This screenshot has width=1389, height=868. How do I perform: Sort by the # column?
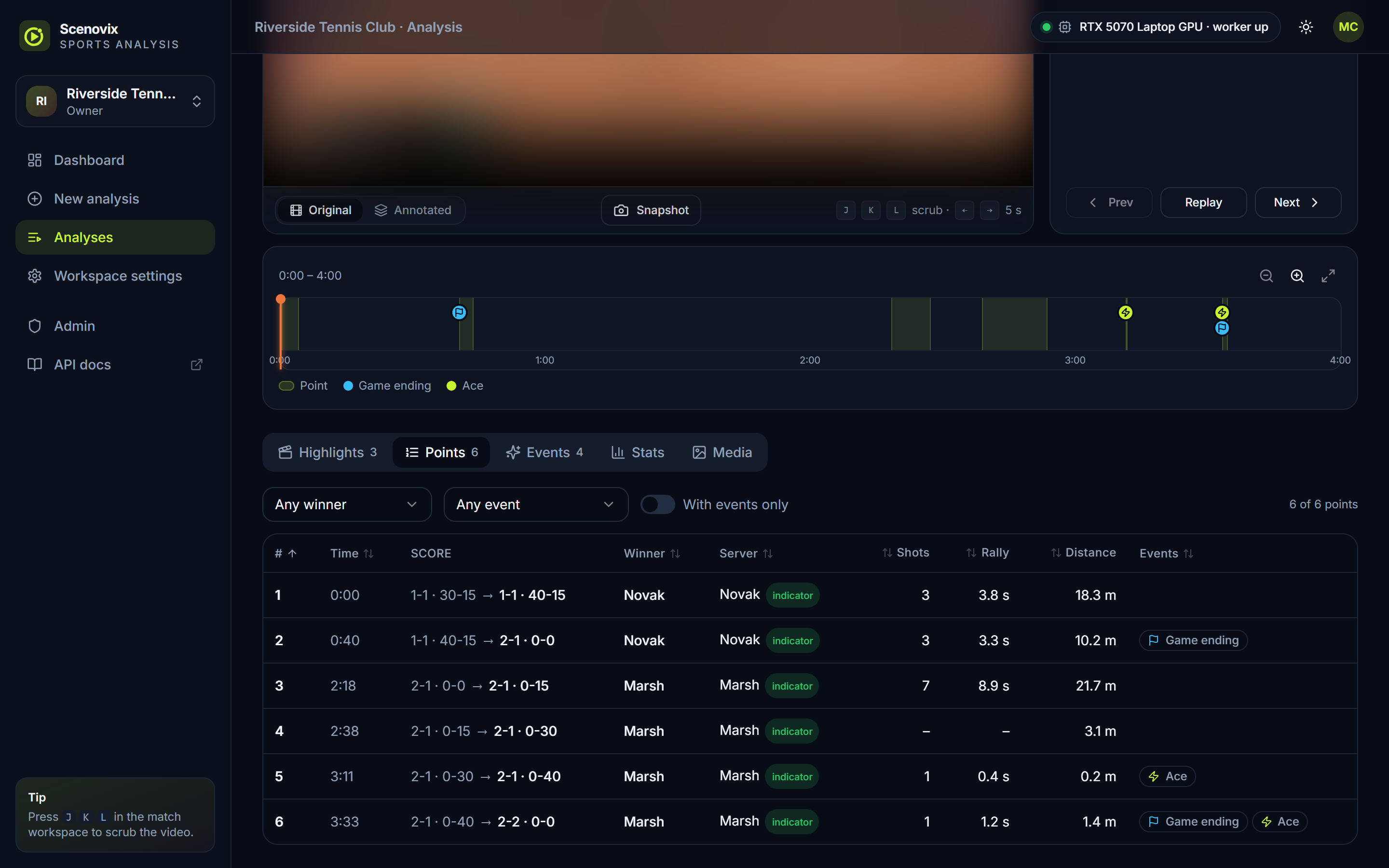(285, 554)
